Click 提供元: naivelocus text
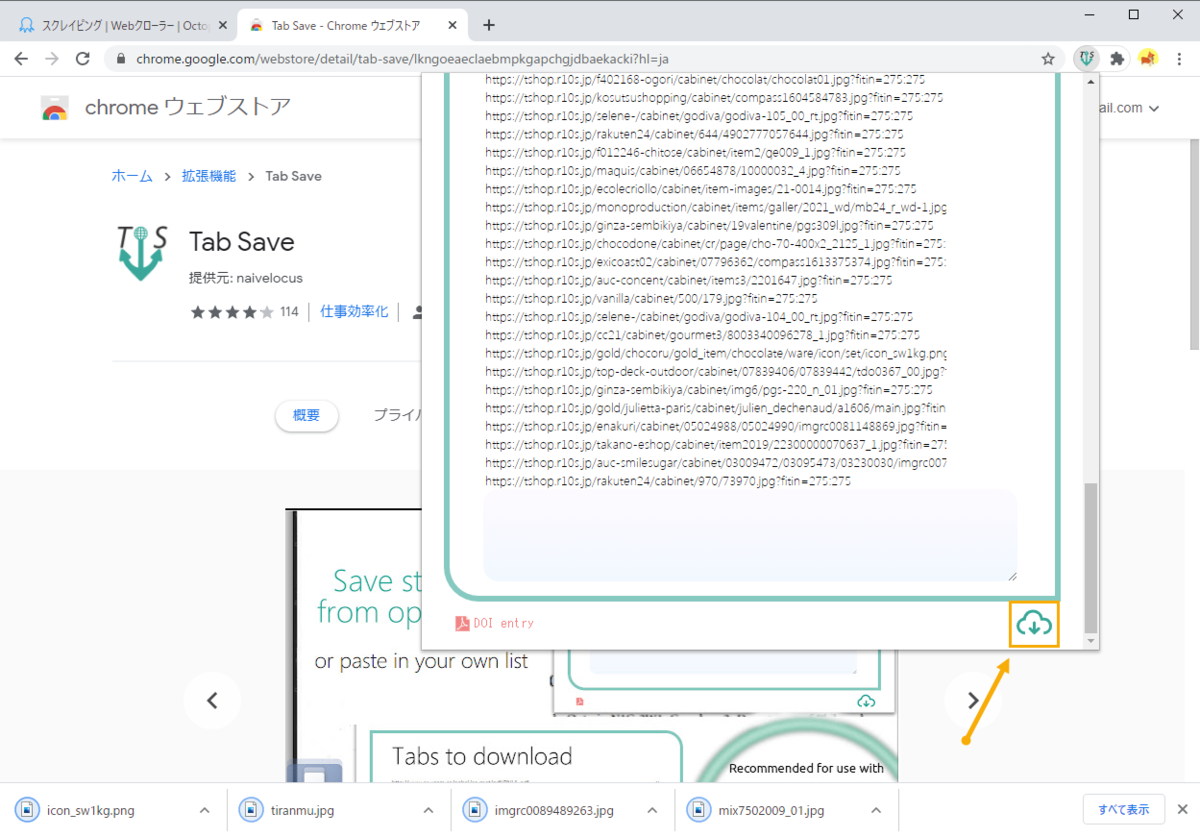 click(x=245, y=277)
